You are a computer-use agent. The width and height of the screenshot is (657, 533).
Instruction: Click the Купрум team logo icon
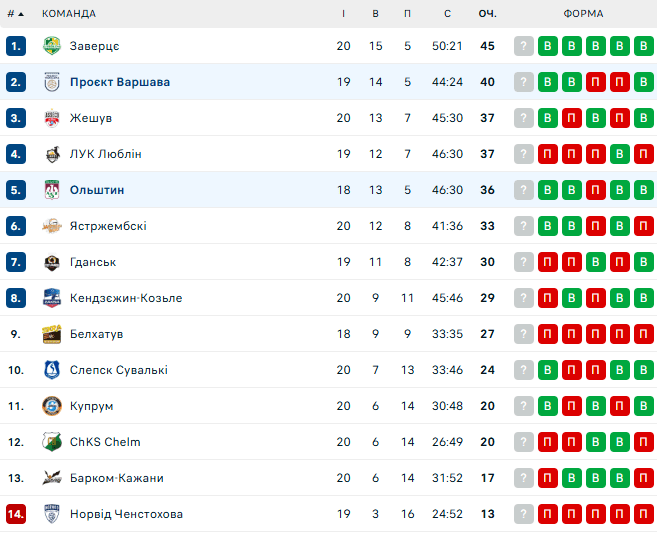point(52,406)
